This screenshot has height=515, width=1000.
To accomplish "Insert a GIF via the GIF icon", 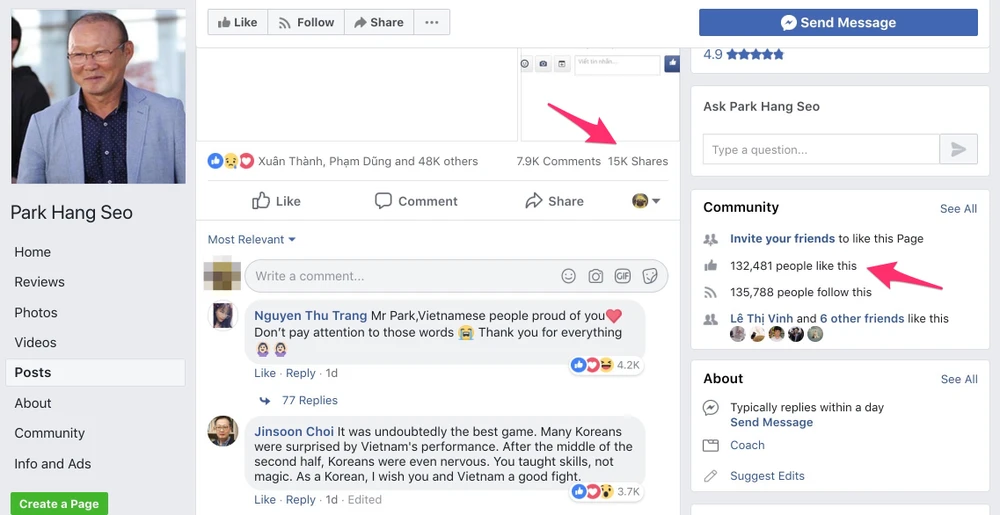I will coord(622,276).
